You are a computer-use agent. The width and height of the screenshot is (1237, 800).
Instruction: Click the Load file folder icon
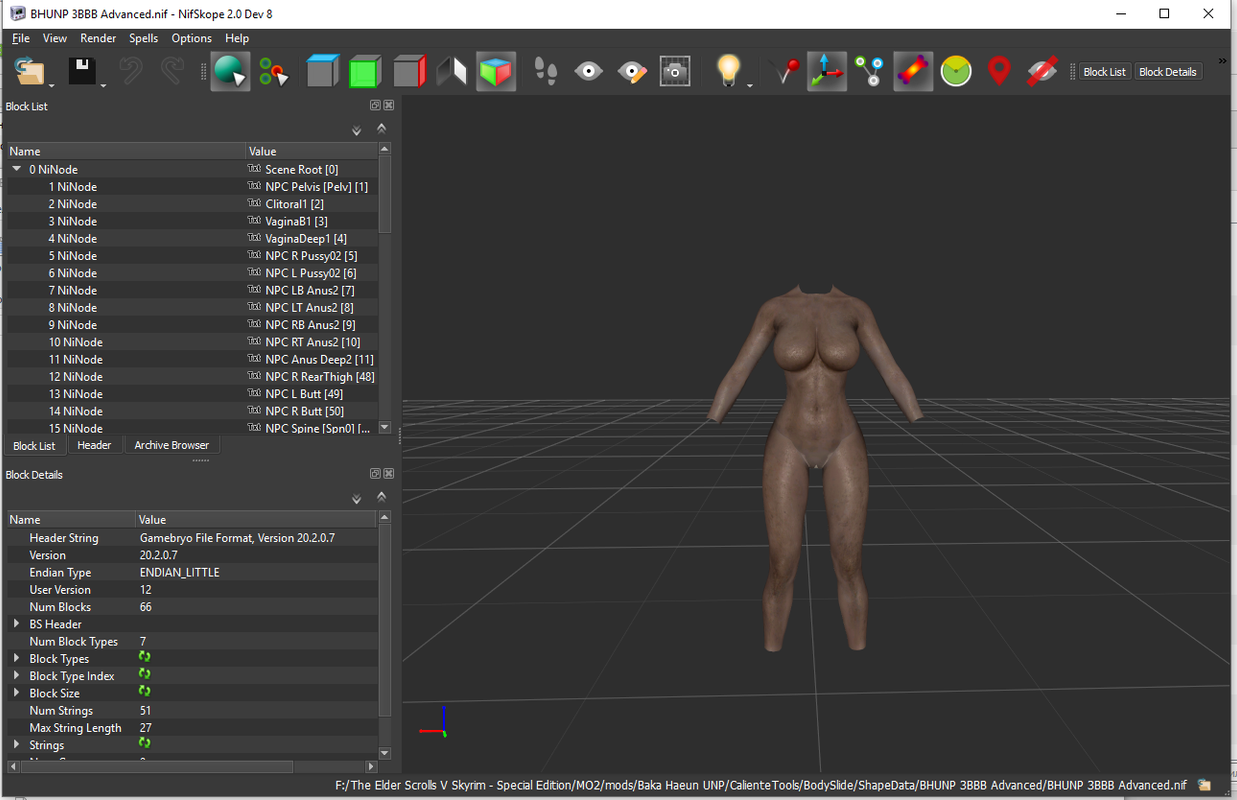pyautogui.click(x=30, y=72)
